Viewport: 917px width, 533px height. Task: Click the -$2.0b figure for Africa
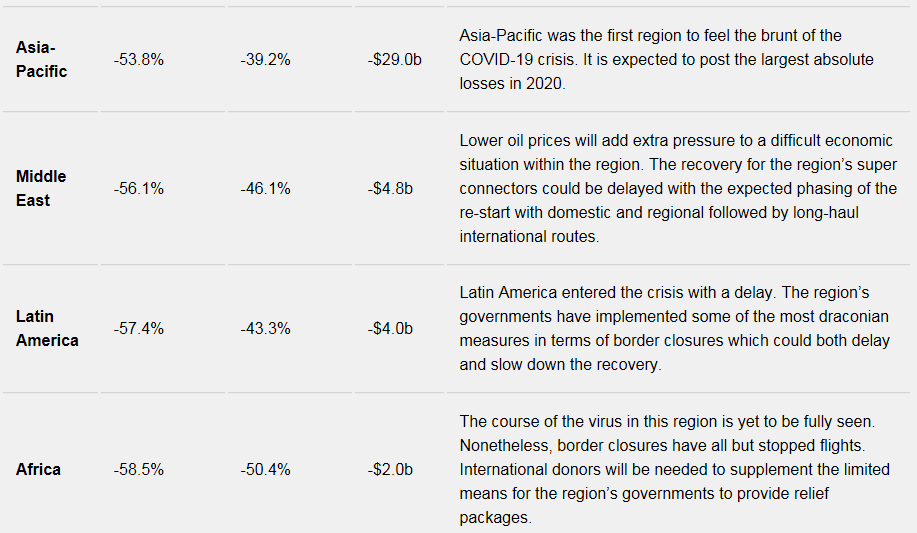[390, 469]
